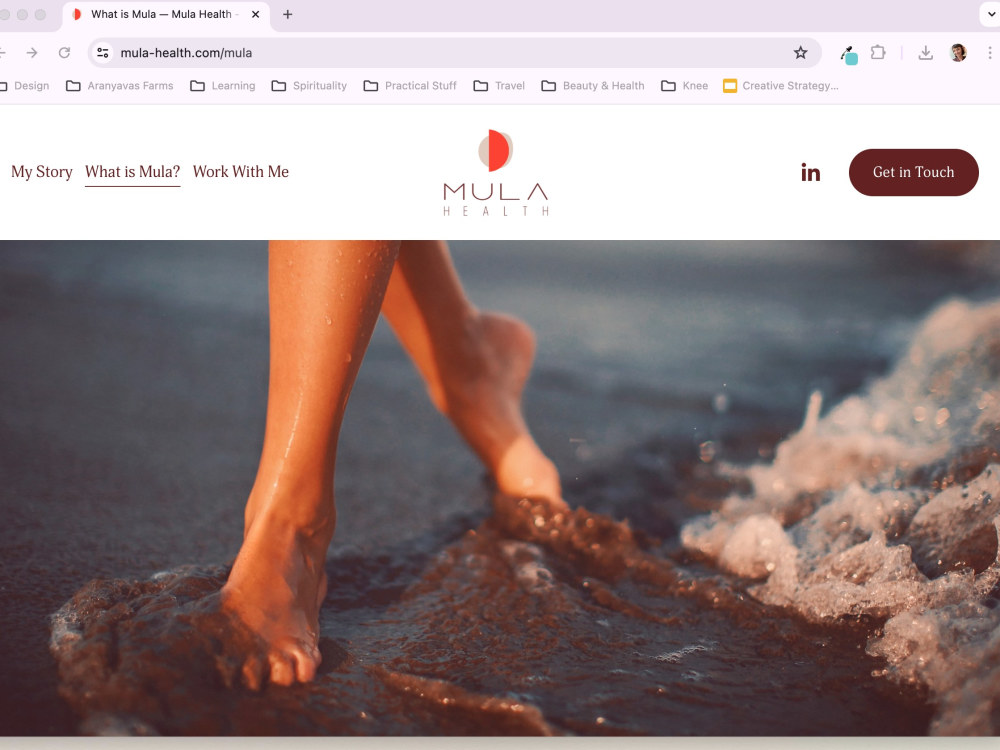
Task: Open the Design bookmarks folder
Action: 26,85
